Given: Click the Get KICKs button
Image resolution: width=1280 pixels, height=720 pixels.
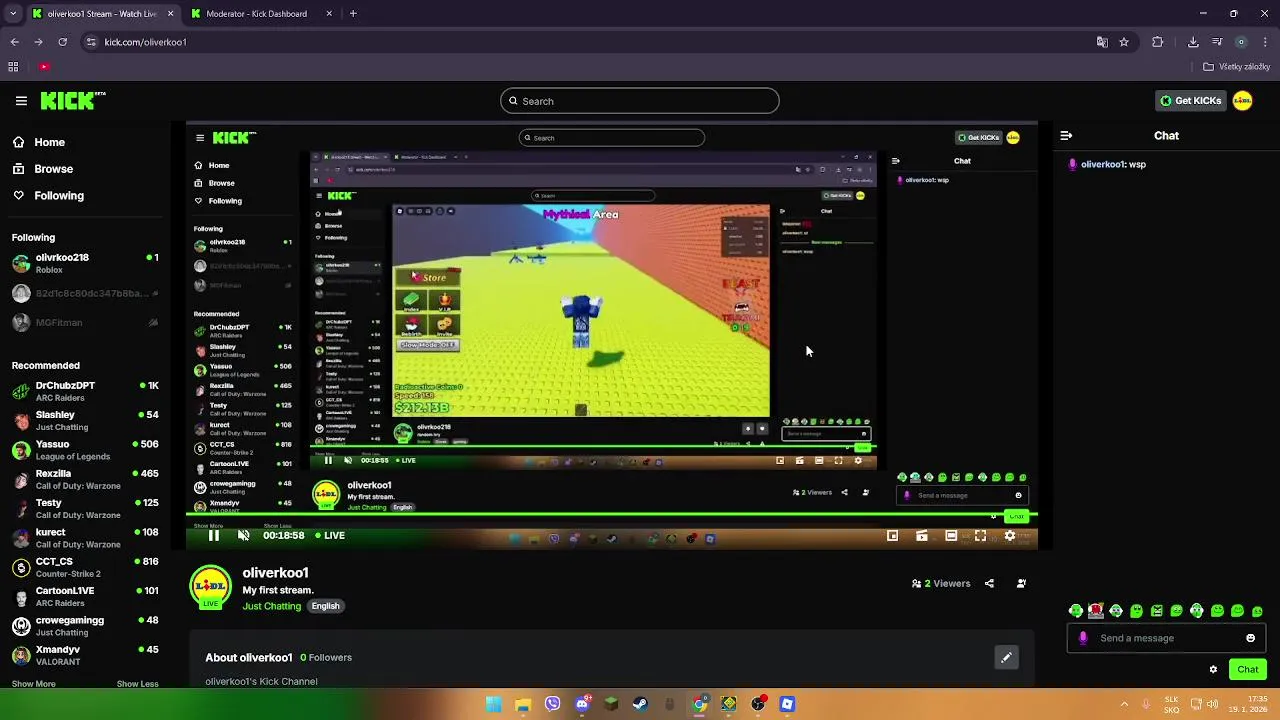Looking at the screenshot, I should 1190,101.
